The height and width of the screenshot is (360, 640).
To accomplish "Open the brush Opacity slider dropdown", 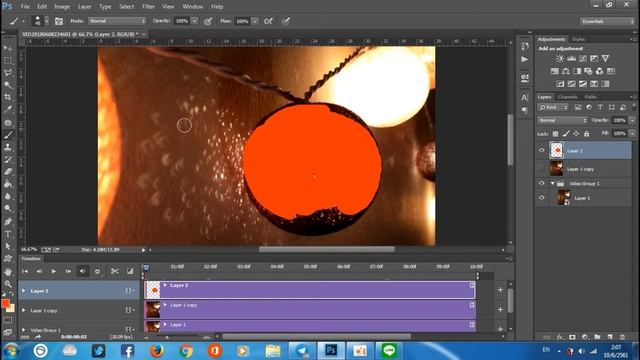I will pyautogui.click(x=195, y=21).
